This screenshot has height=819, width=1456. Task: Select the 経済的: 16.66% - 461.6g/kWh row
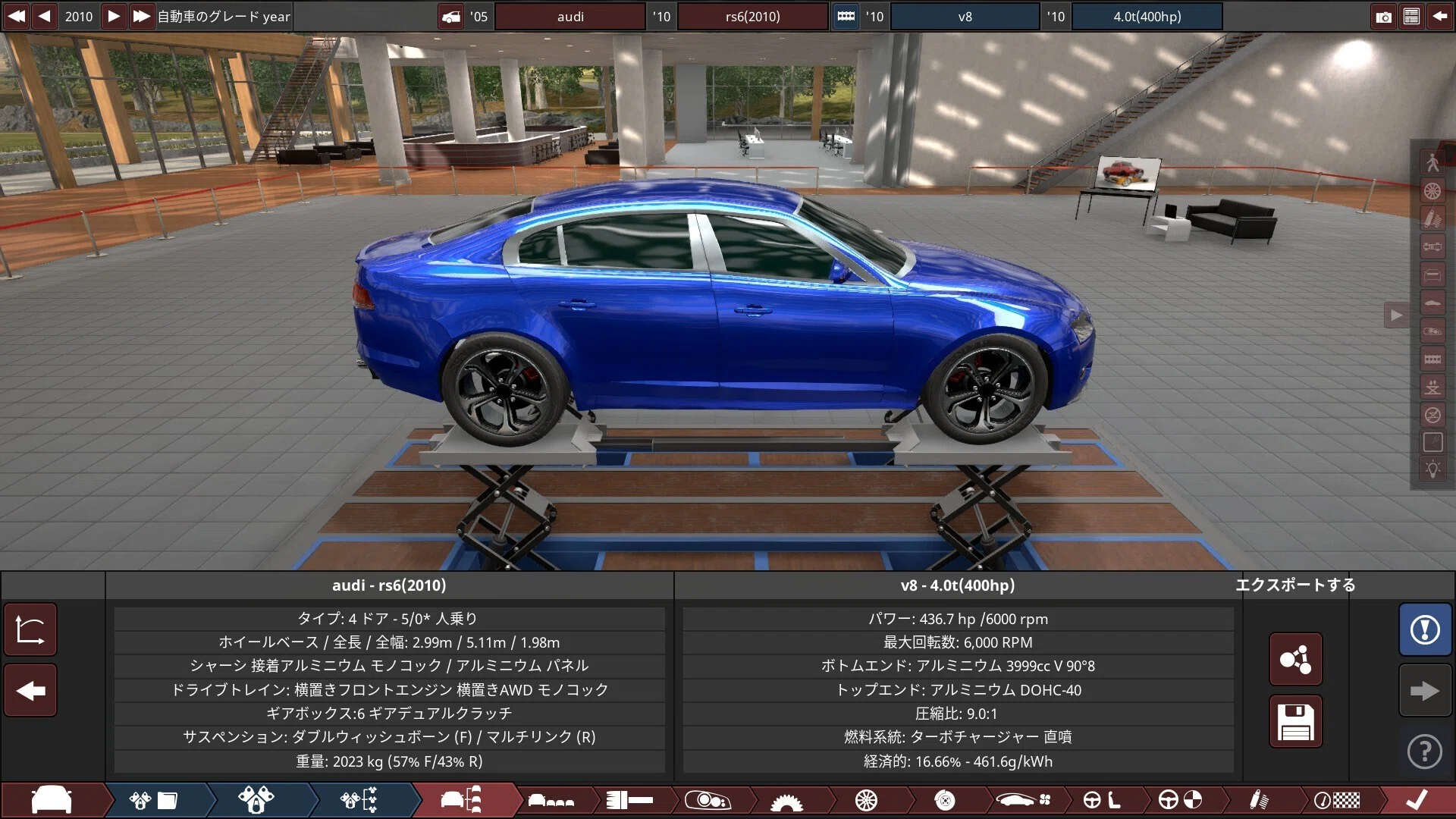958,761
